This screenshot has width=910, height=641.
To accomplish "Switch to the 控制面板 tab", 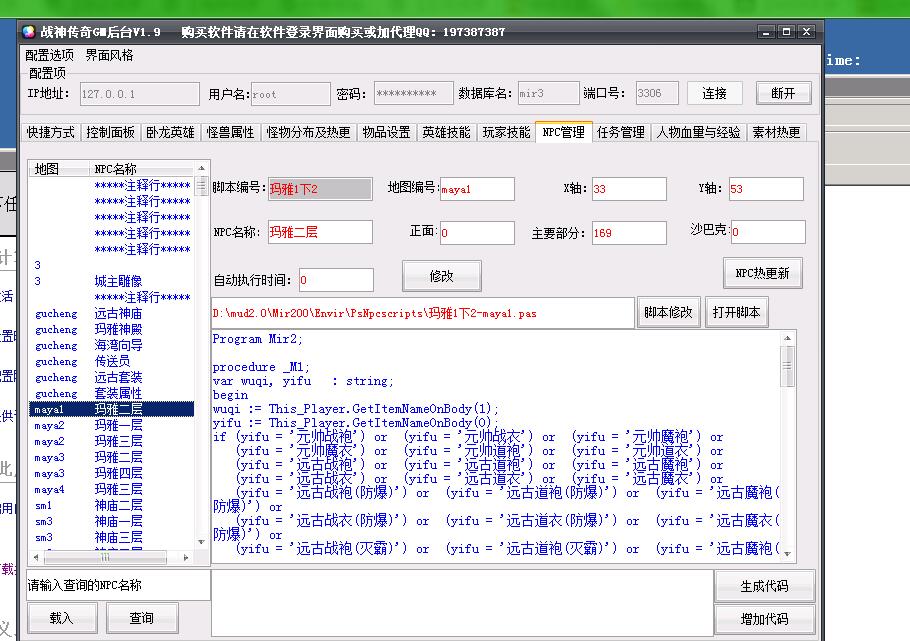I will [110, 132].
